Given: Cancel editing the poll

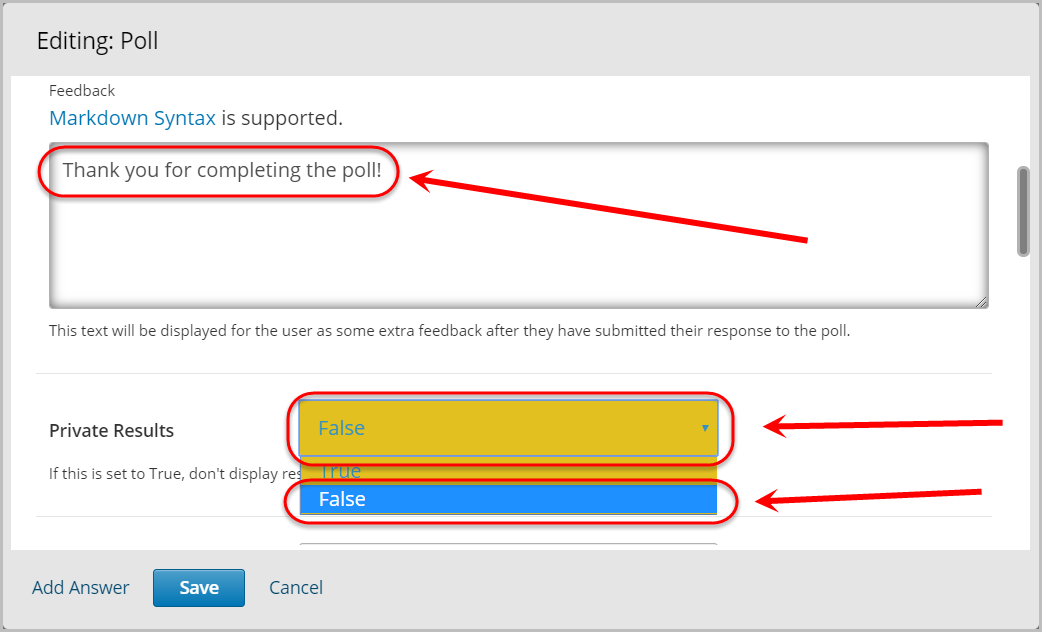Looking at the screenshot, I should [x=296, y=587].
